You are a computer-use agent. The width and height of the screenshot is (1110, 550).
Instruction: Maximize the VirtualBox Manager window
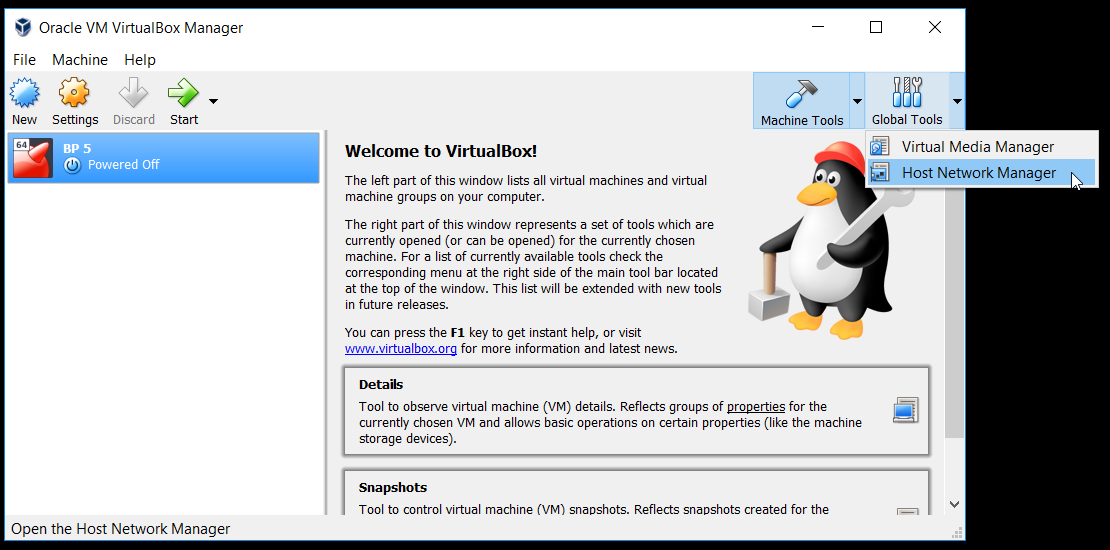pyautogui.click(x=876, y=27)
